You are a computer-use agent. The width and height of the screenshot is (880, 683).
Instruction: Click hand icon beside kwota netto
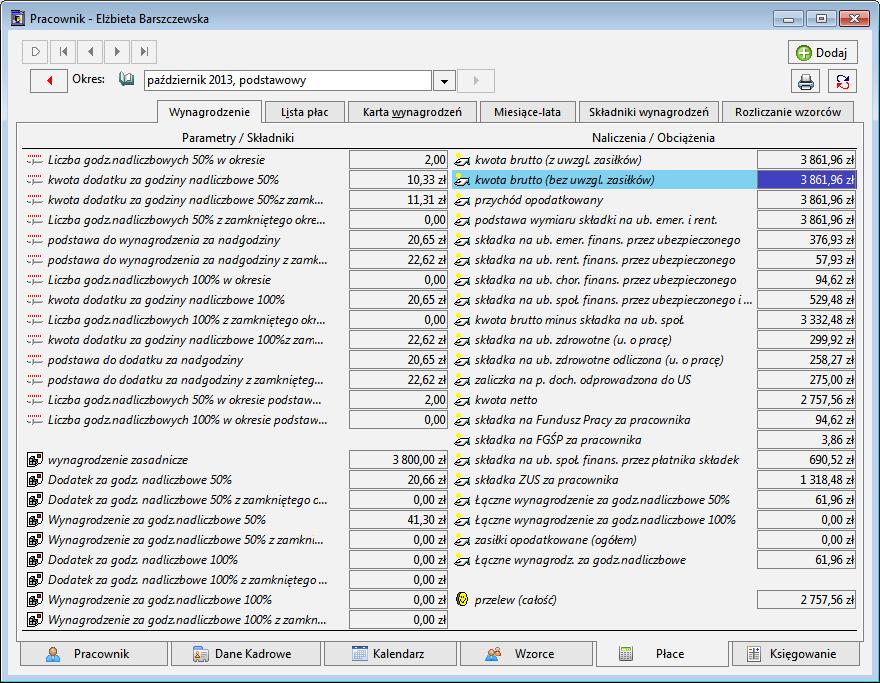tap(461, 400)
